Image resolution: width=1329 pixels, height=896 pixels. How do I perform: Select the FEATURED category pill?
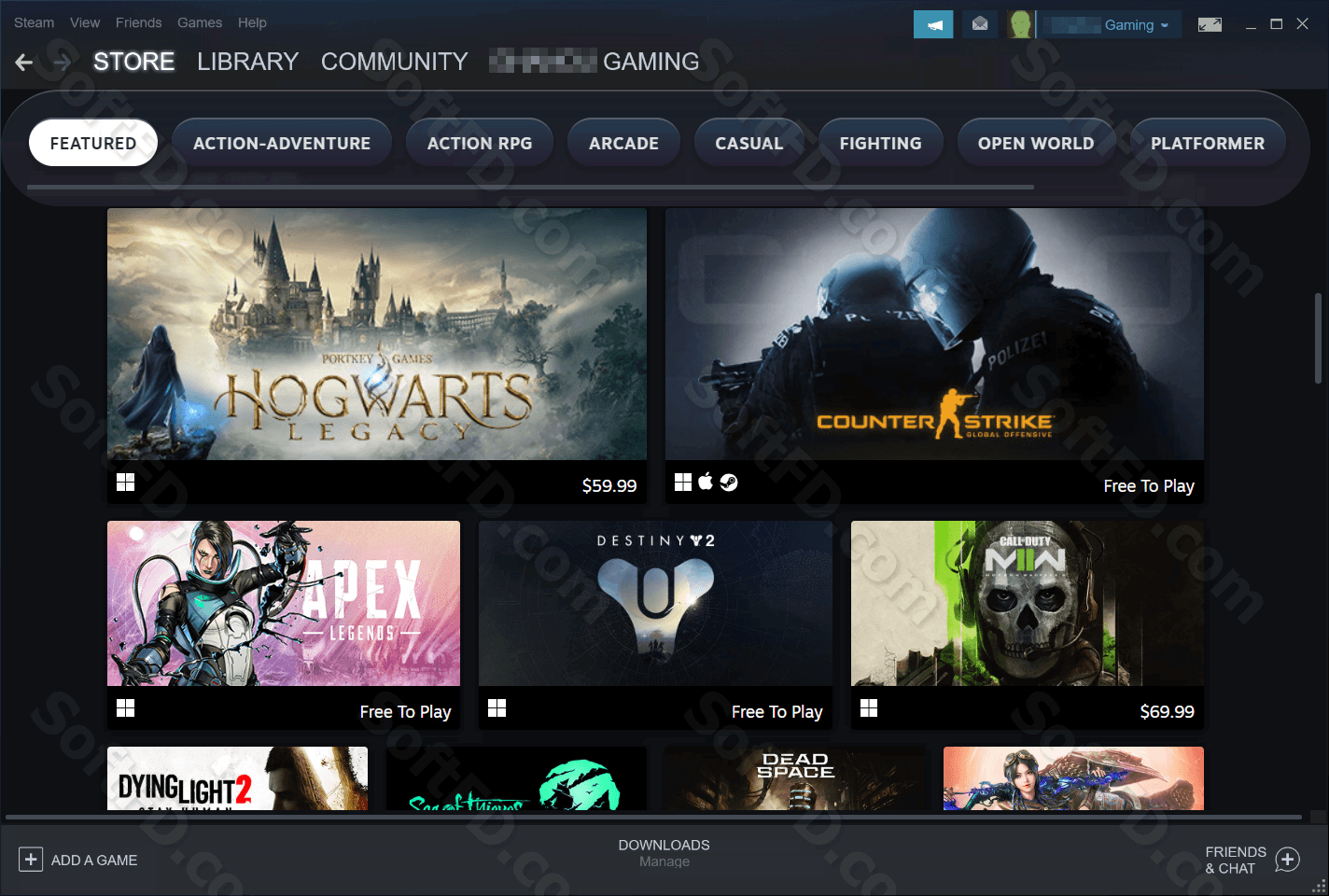pos(93,143)
